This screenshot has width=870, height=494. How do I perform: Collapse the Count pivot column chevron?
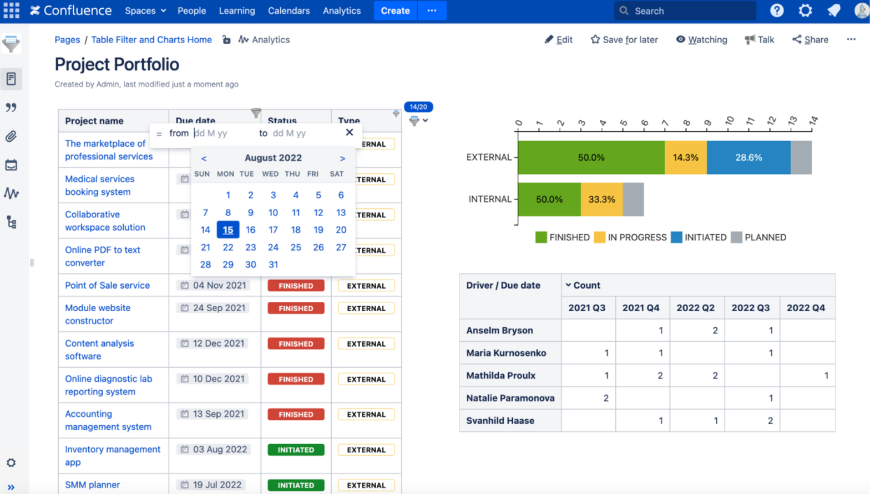point(568,285)
